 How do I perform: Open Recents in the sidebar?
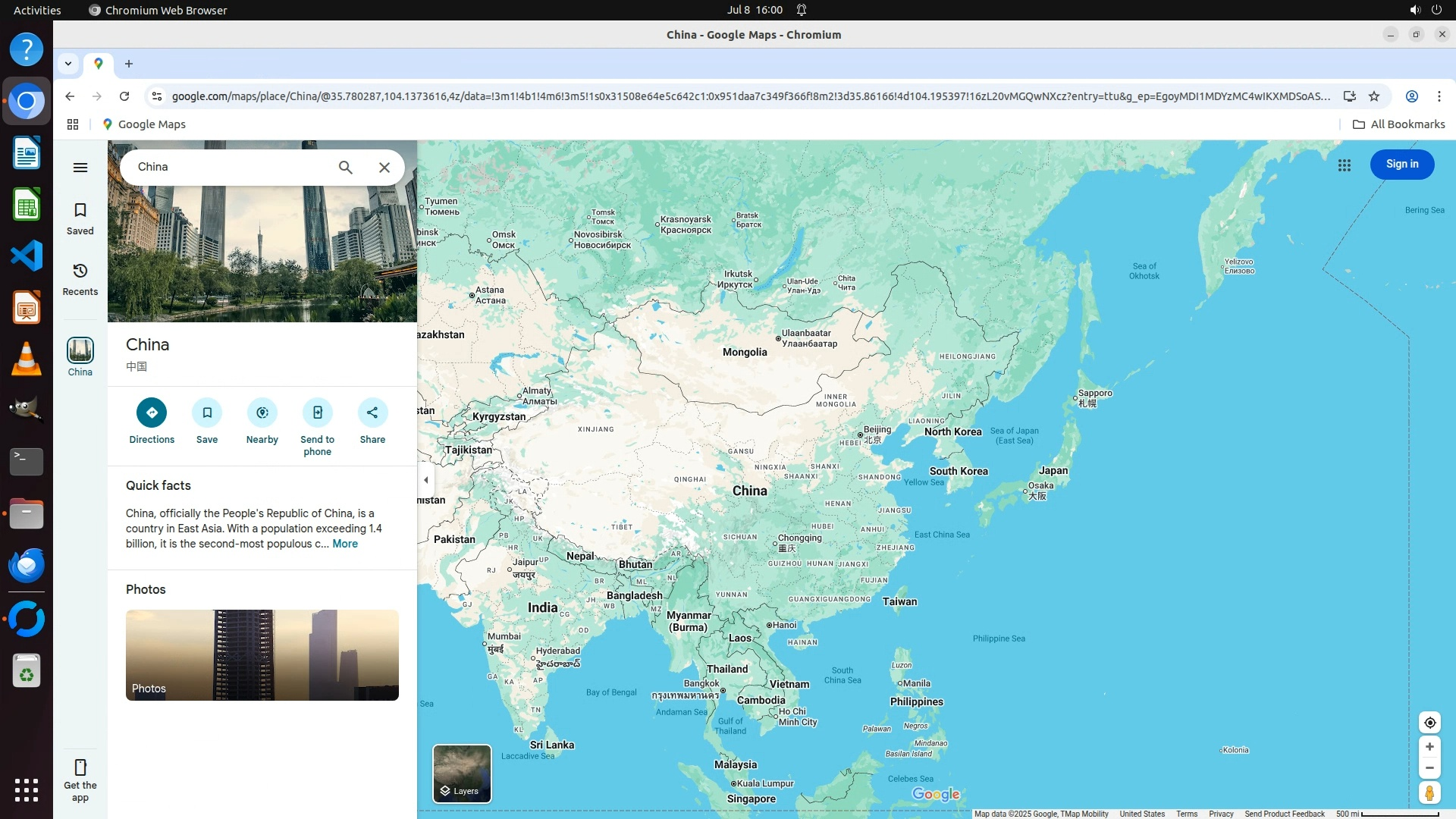(80, 279)
